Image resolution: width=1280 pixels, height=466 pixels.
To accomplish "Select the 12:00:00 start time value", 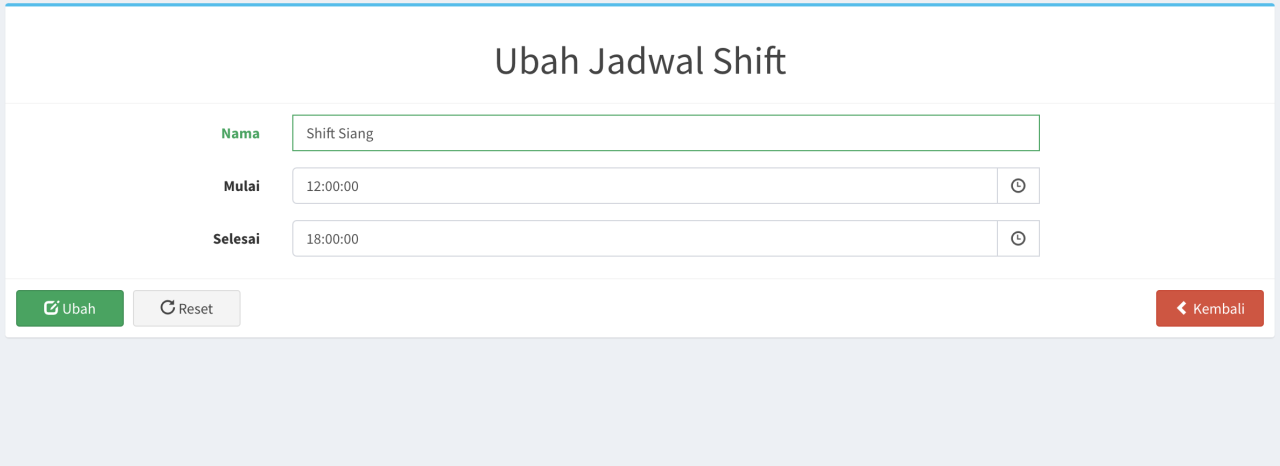I will [332, 186].
